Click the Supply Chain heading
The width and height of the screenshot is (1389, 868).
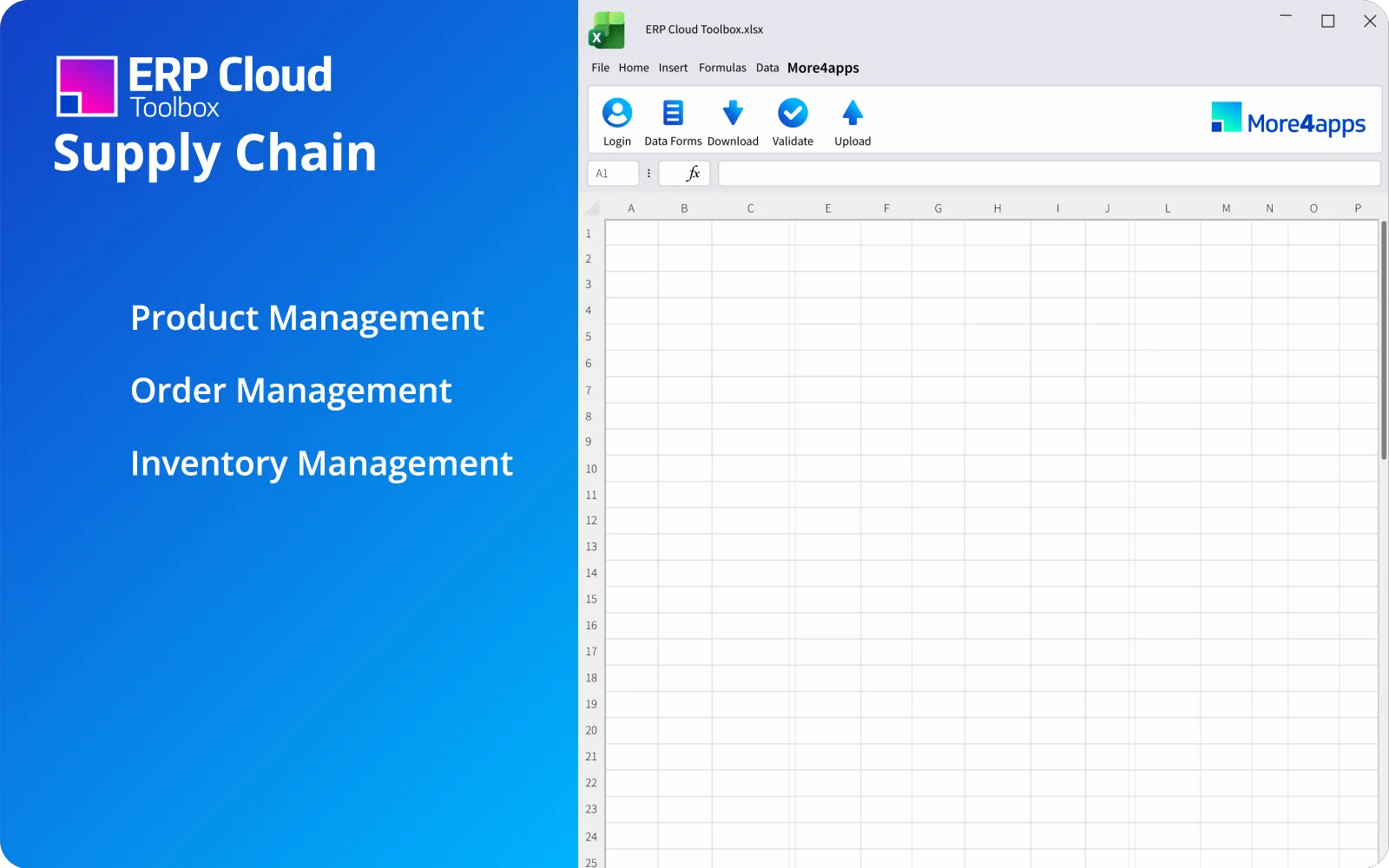pyautogui.click(x=215, y=154)
